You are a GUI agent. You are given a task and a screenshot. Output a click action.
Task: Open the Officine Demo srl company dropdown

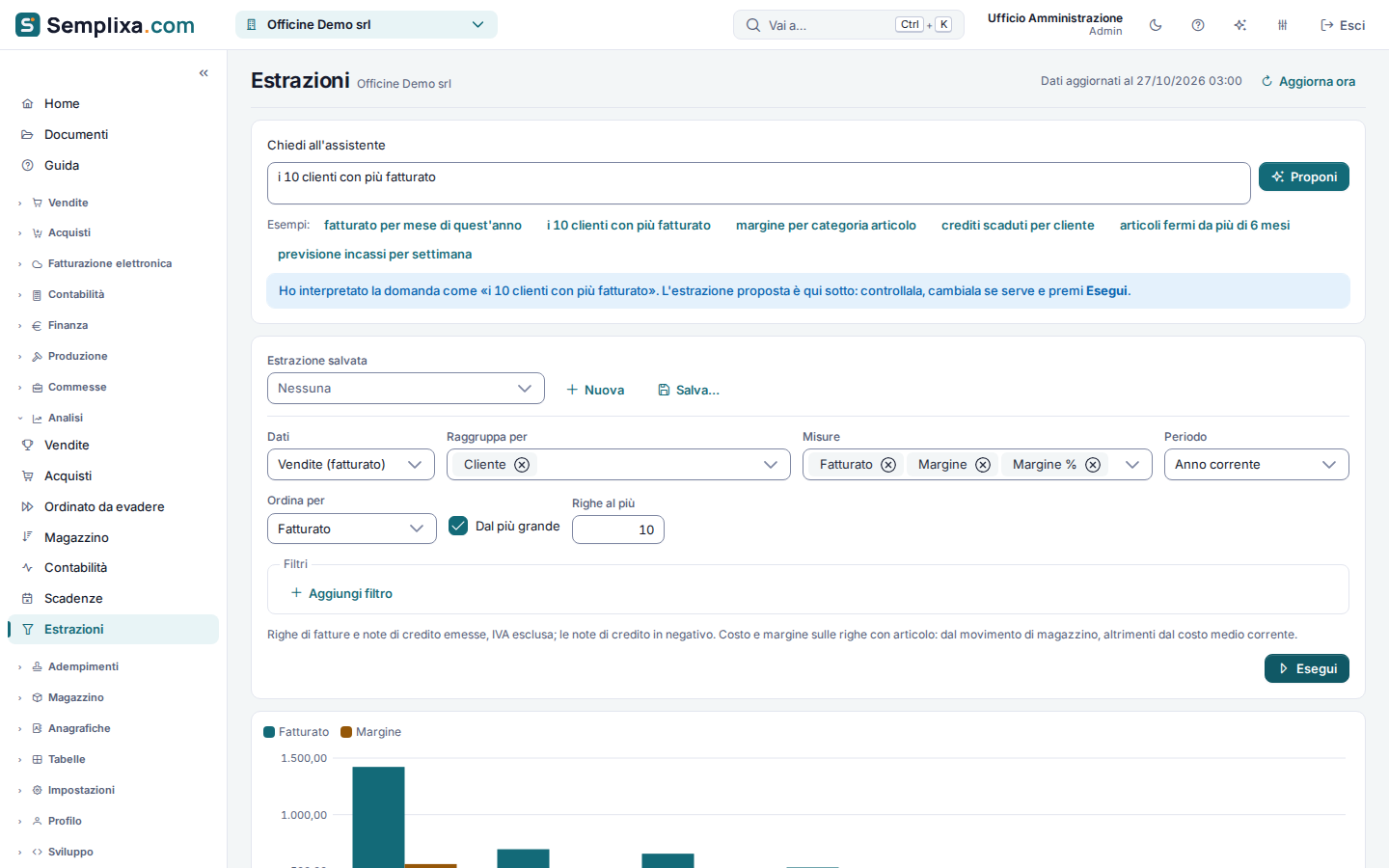click(x=367, y=25)
